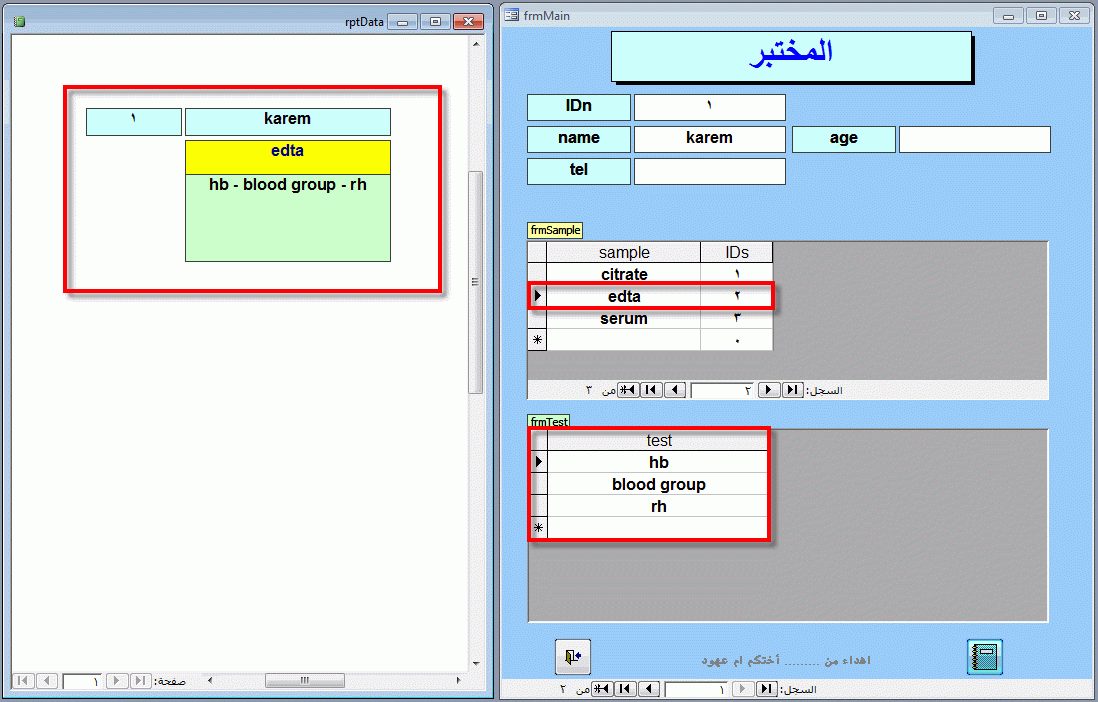Click the record selector of edta row
This screenshot has width=1098, height=702.
coord(537,296)
